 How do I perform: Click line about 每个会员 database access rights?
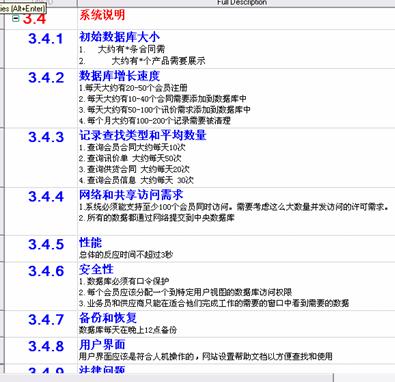click(186, 292)
